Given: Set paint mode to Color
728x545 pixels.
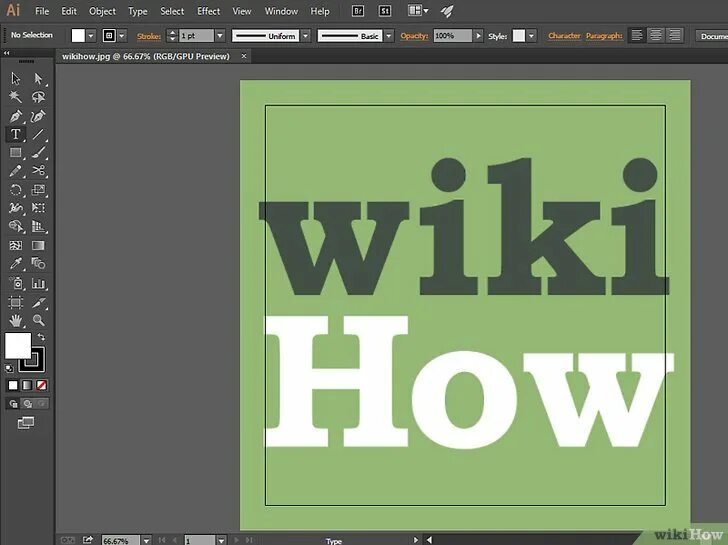Looking at the screenshot, I should tap(13, 385).
